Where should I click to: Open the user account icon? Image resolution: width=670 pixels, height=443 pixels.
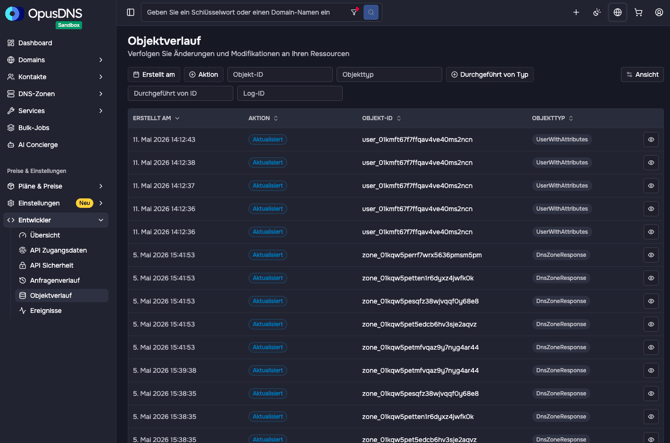(659, 12)
